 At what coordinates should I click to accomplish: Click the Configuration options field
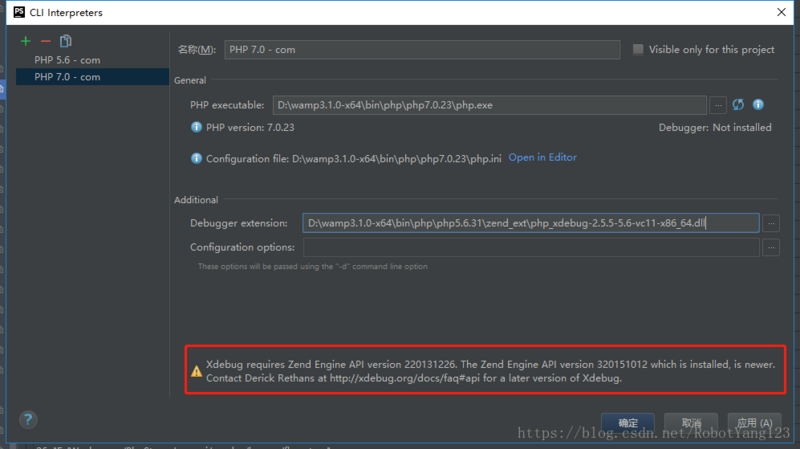[x=531, y=247]
